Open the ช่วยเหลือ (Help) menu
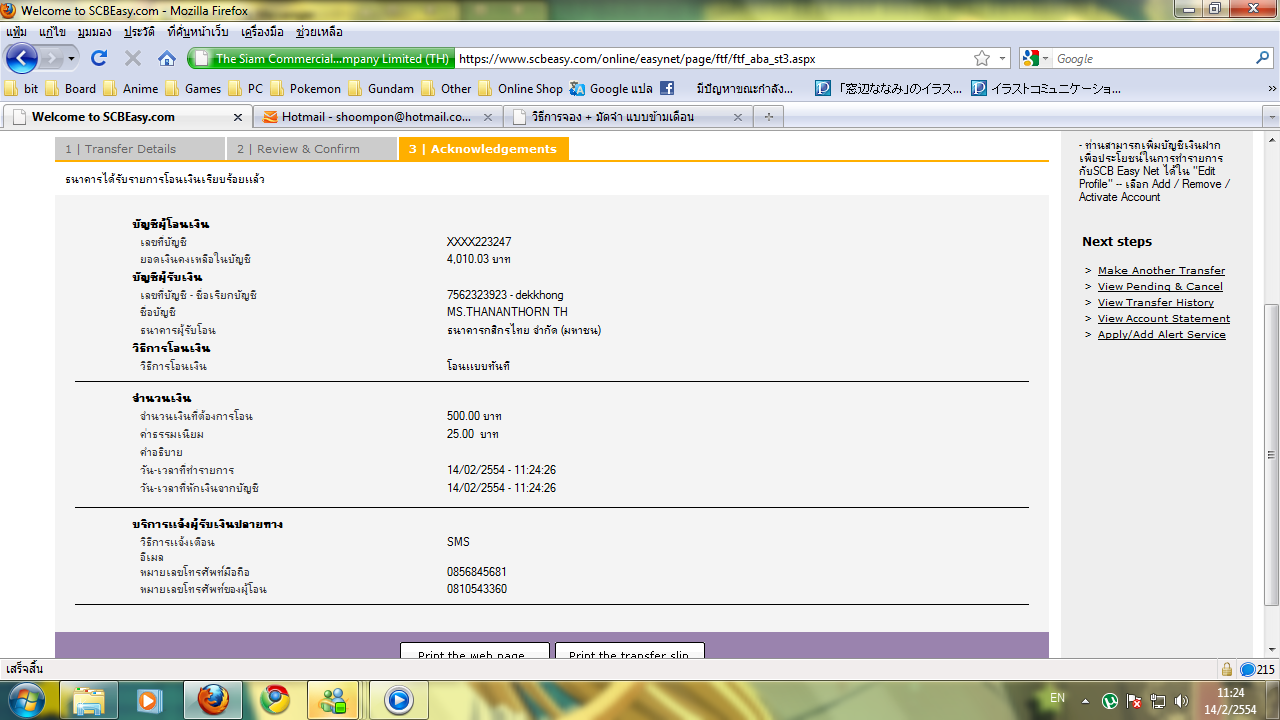Viewport: 1280px width, 720px height. [x=319, y=32]
